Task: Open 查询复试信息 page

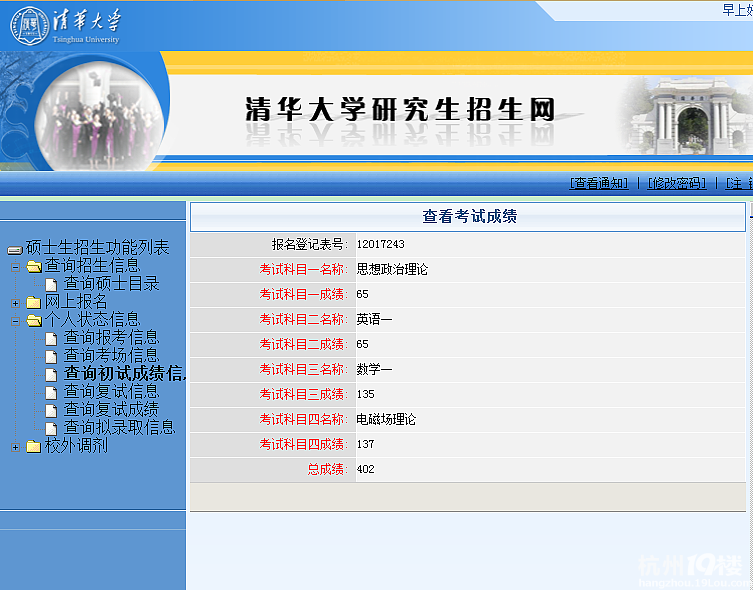Action: coord(111,391)
